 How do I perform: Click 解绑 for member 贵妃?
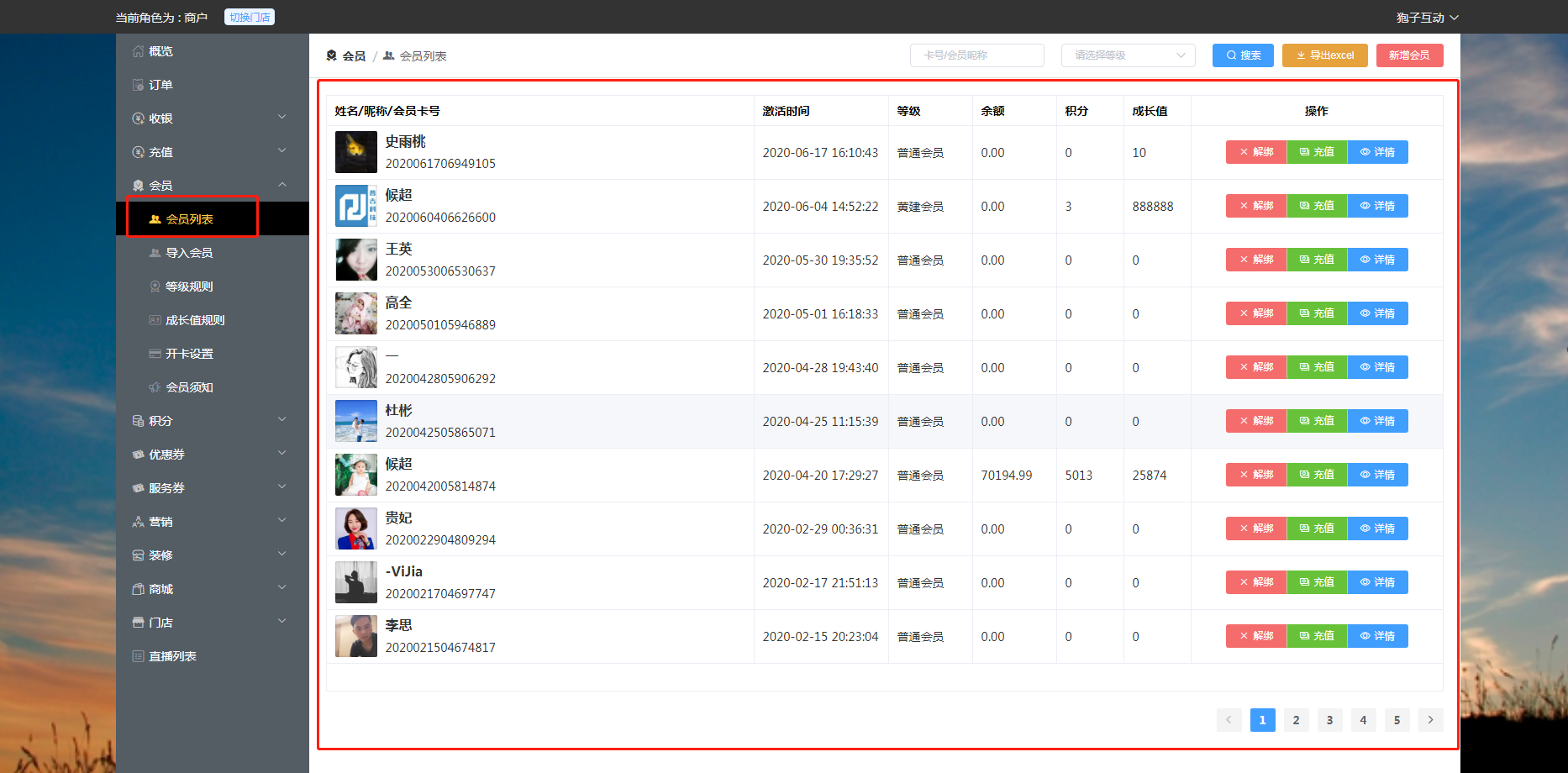(1256, 528)
